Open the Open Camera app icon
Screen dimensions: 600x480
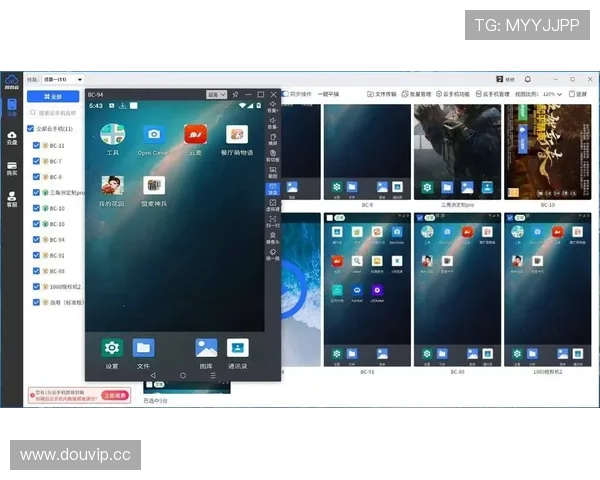153,134
